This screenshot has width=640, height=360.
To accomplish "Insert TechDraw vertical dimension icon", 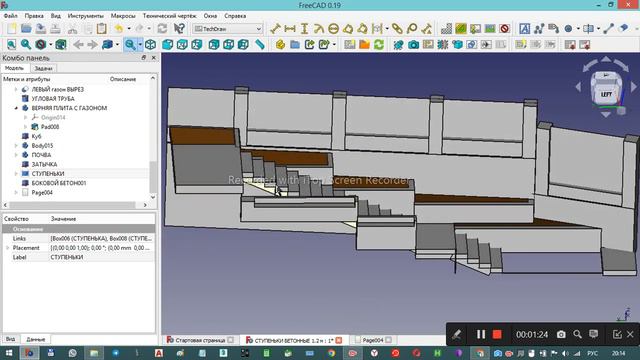I will 304,29.
